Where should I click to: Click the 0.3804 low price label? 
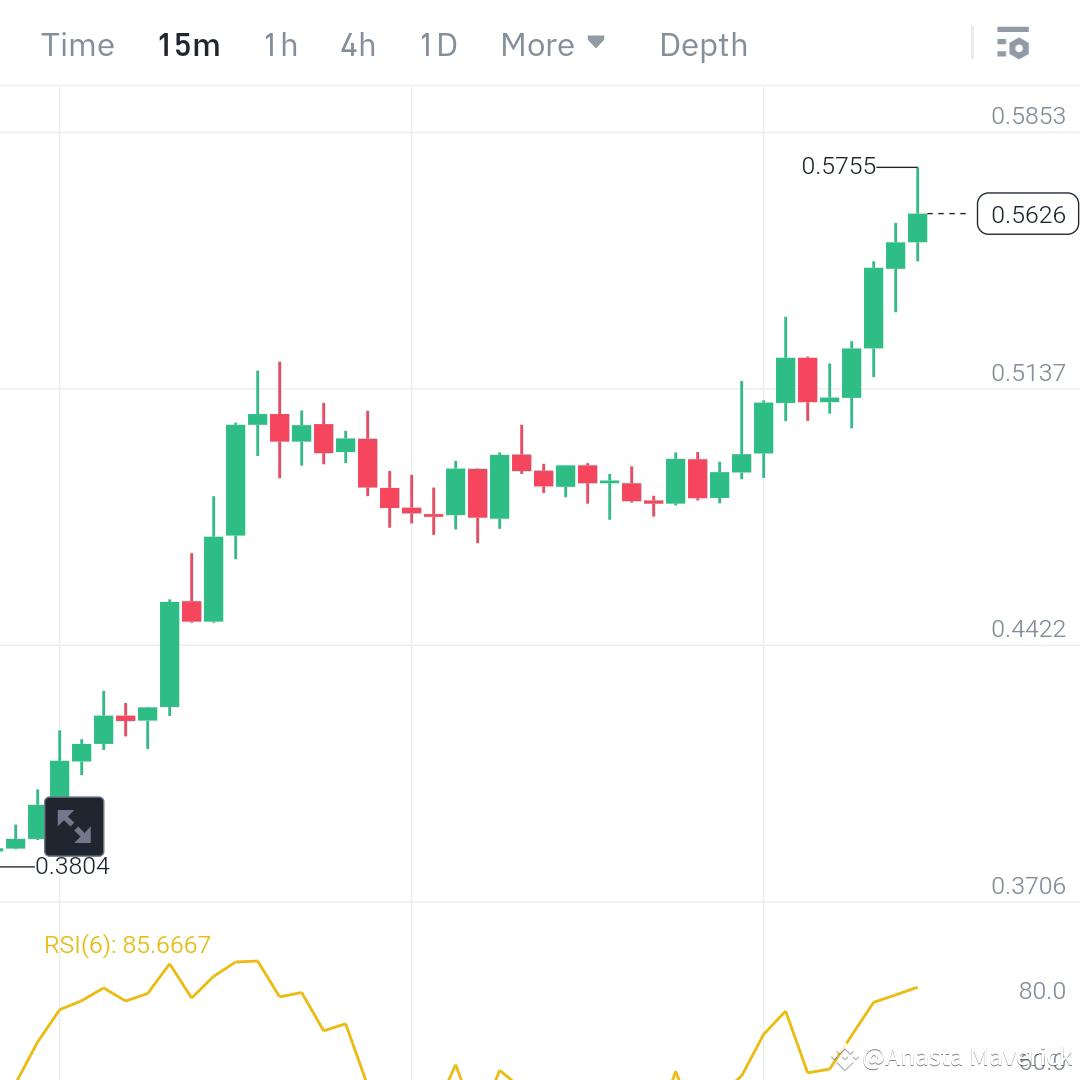point(73,866)
